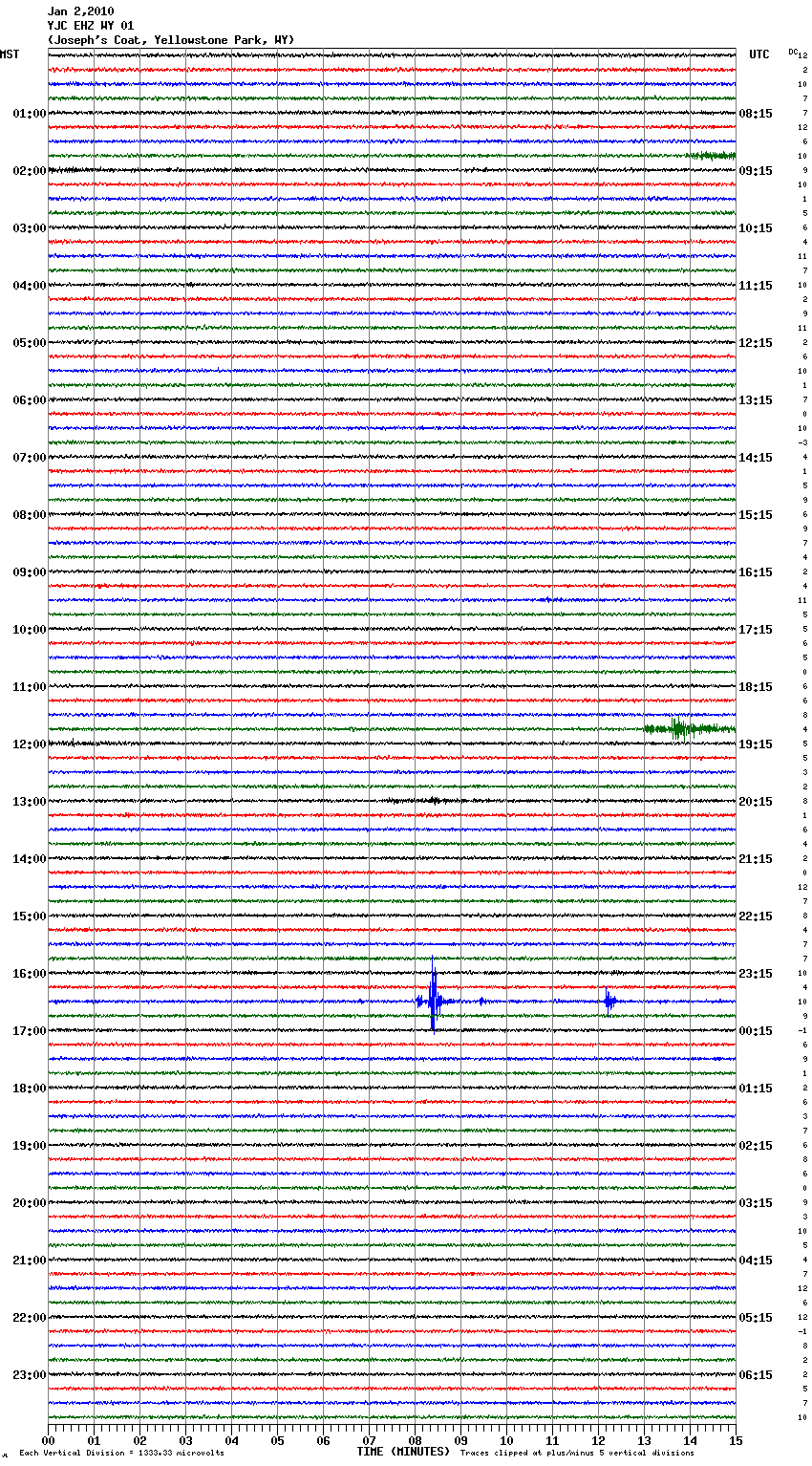Click the 'Traces clipped at plus/minus 5 vertical divisions' note
Screen dimensions: 812x1466
(x=577, y=1454)
